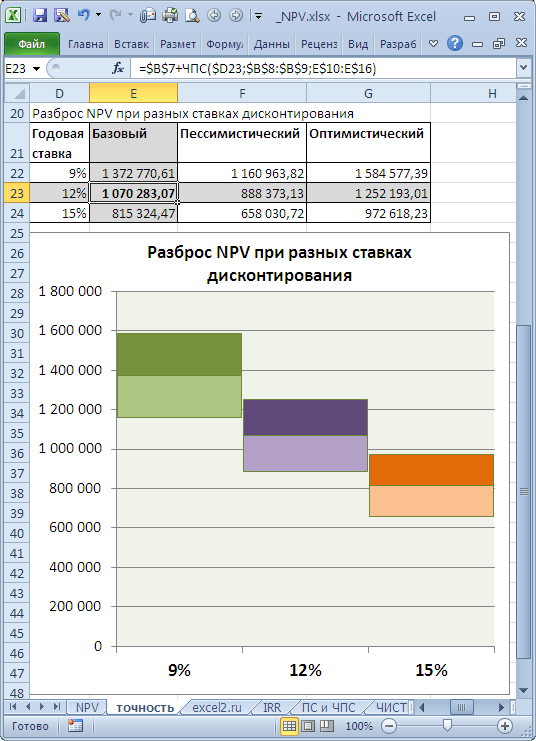Open the Файл tab
Image resolution: width=536 pixels, height=741 pixels.
pos(32,44)
